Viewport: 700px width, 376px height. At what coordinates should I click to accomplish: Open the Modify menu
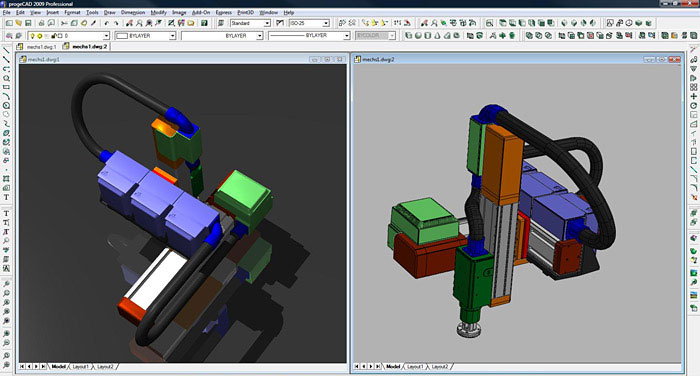(x=158, y=13)
